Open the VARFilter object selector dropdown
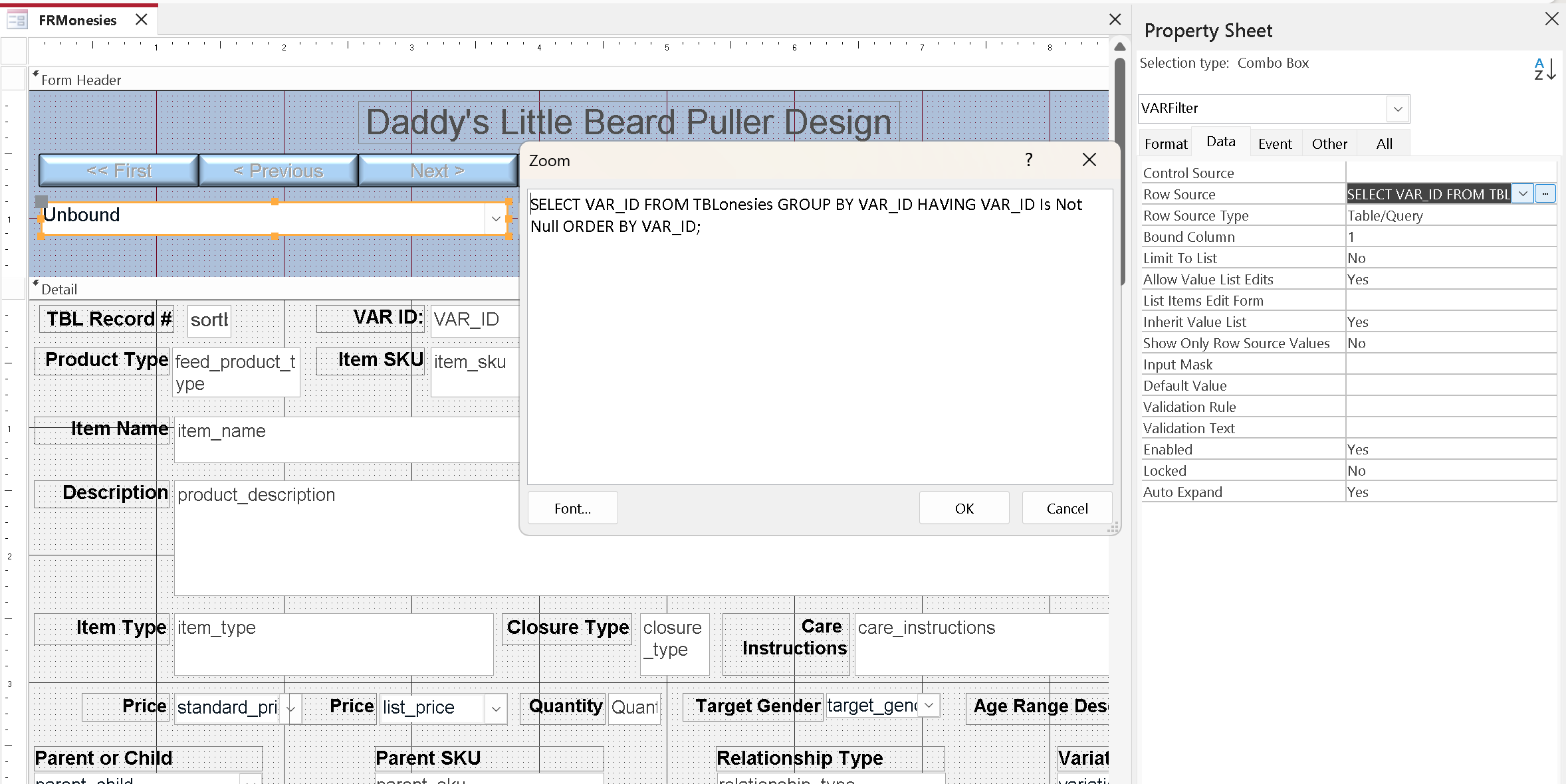 1398,109
